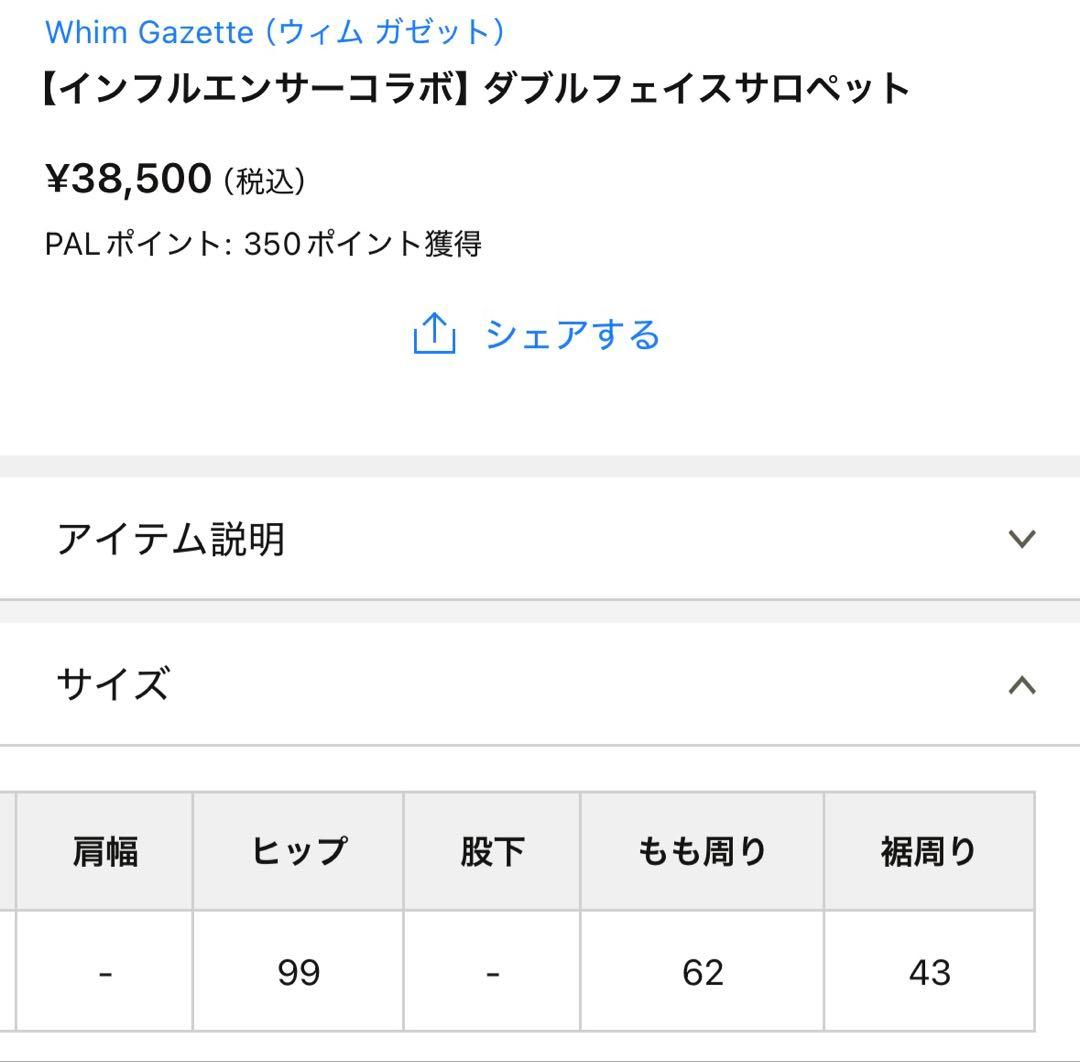Click the up chevron next to サイズ
The width and height of the screenshot is (1080, 1062).
1022,685
